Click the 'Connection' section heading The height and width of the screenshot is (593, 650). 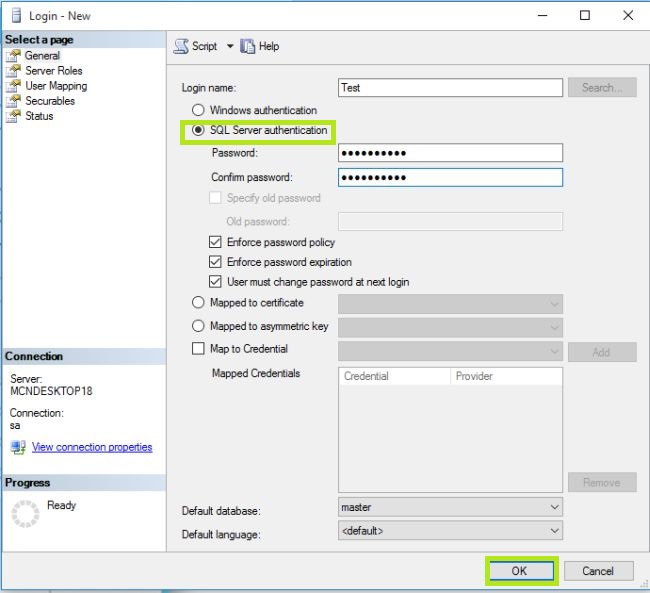(x=34, y=356)
